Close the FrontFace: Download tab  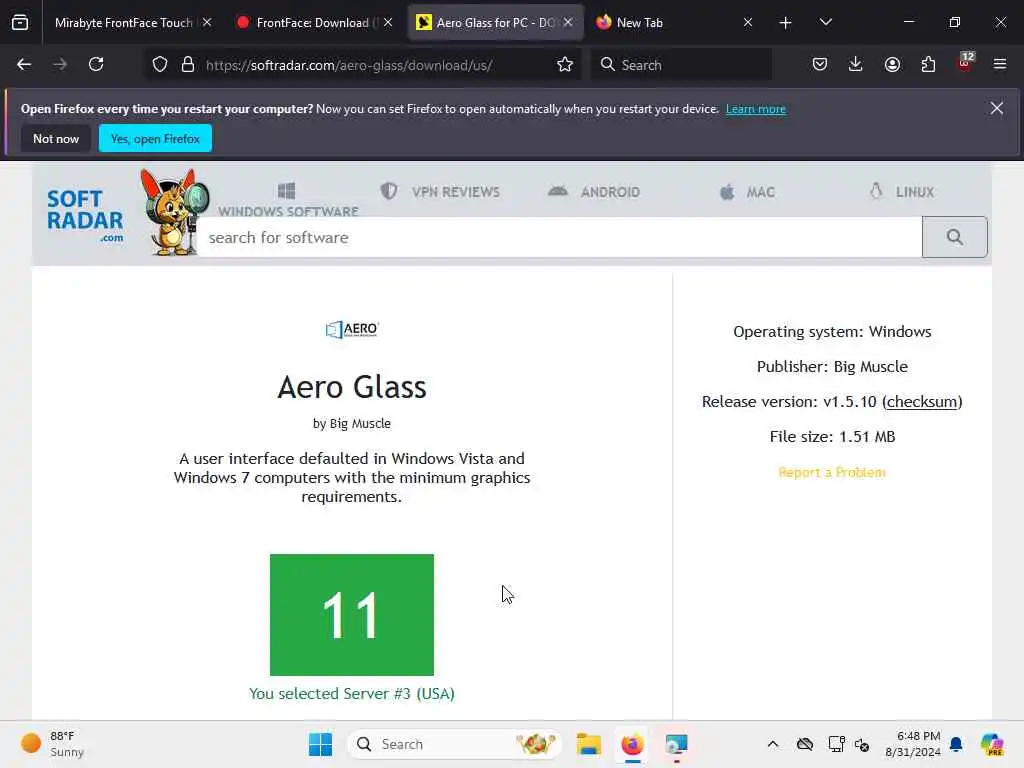pos(388,22)
